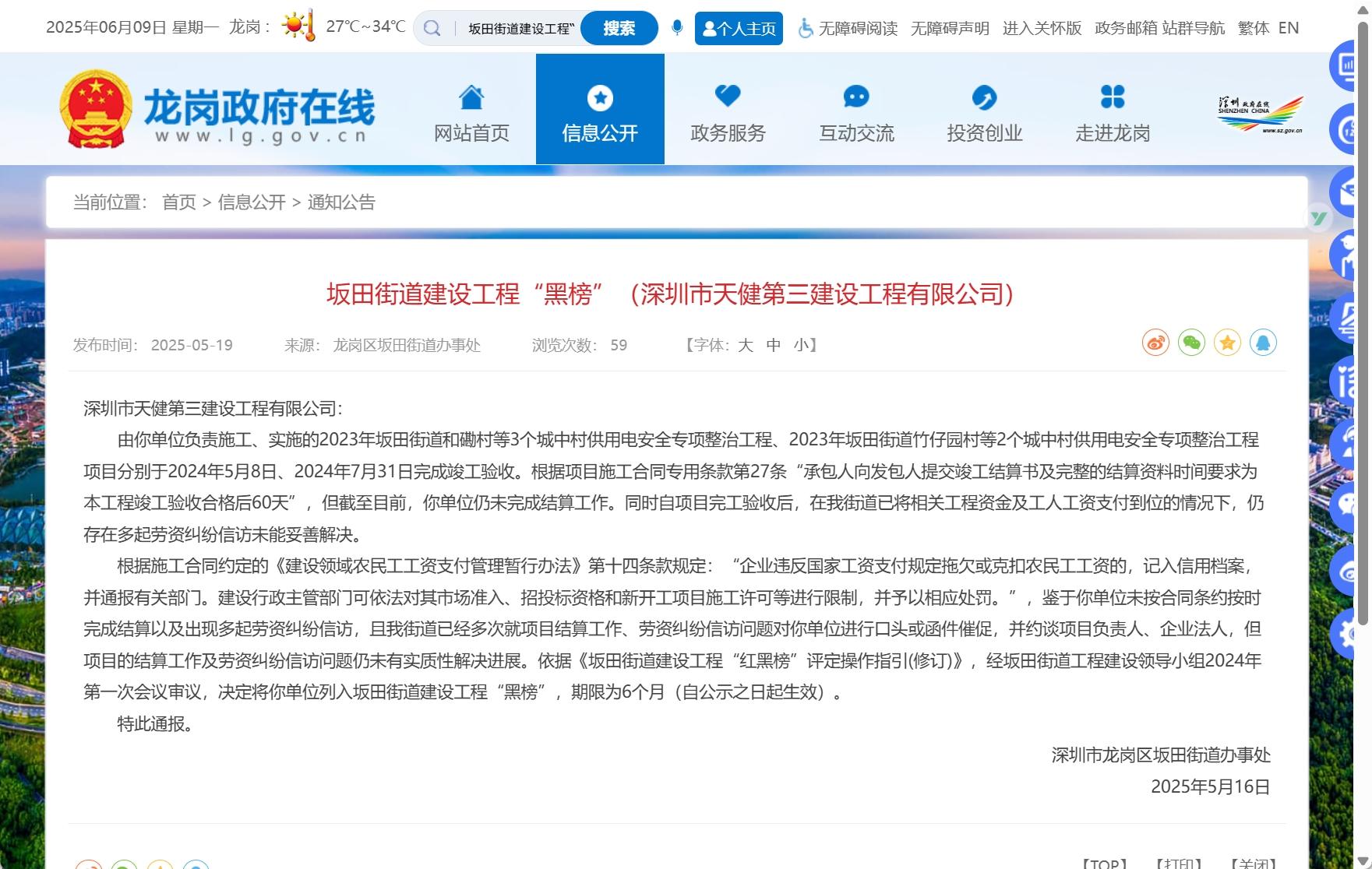Click the house icon above 网站首页
The height and width of the screenshot is (869, 1372).
click(x=471, y=97)
